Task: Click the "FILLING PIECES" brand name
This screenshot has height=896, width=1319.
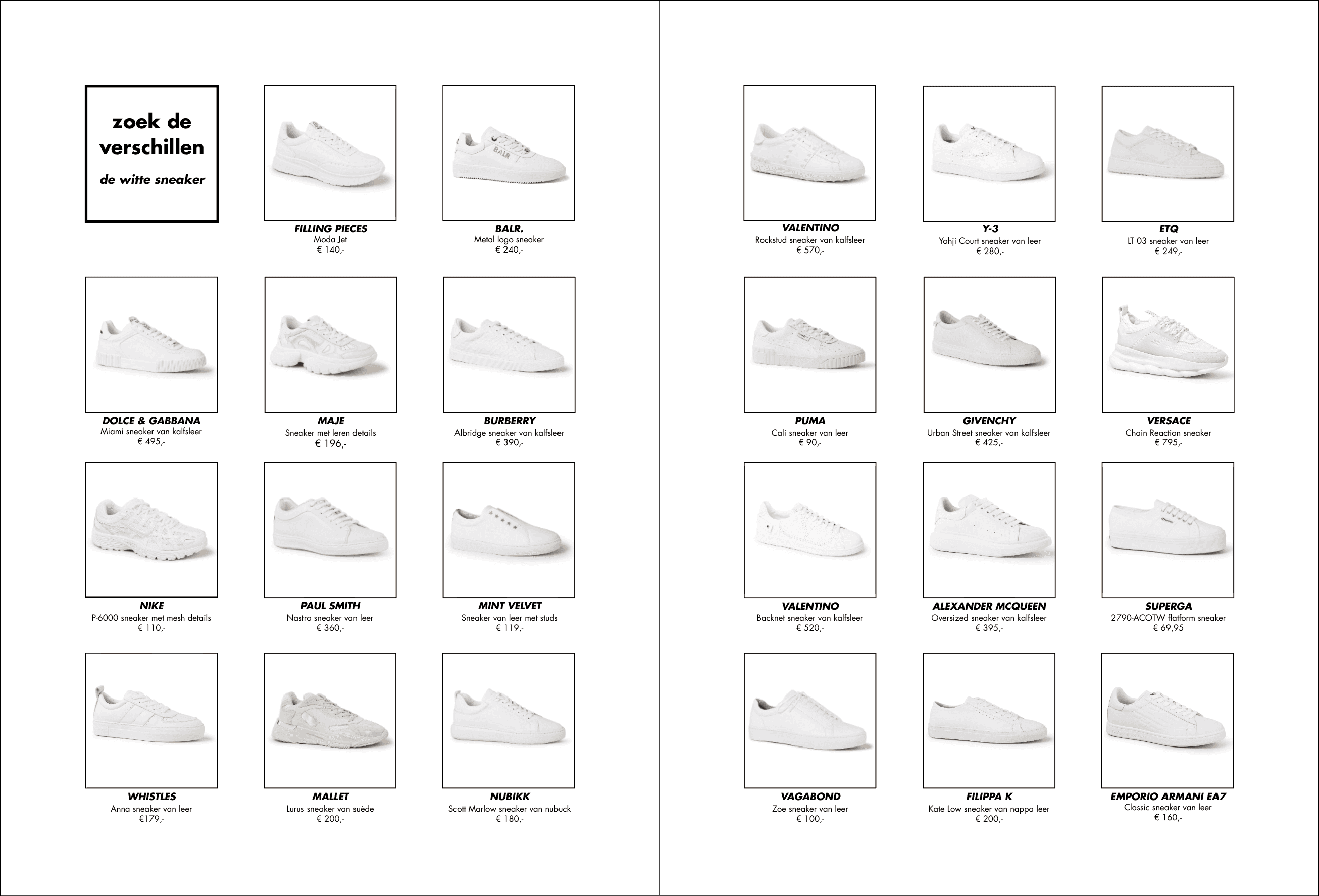Action: [330, 229]
